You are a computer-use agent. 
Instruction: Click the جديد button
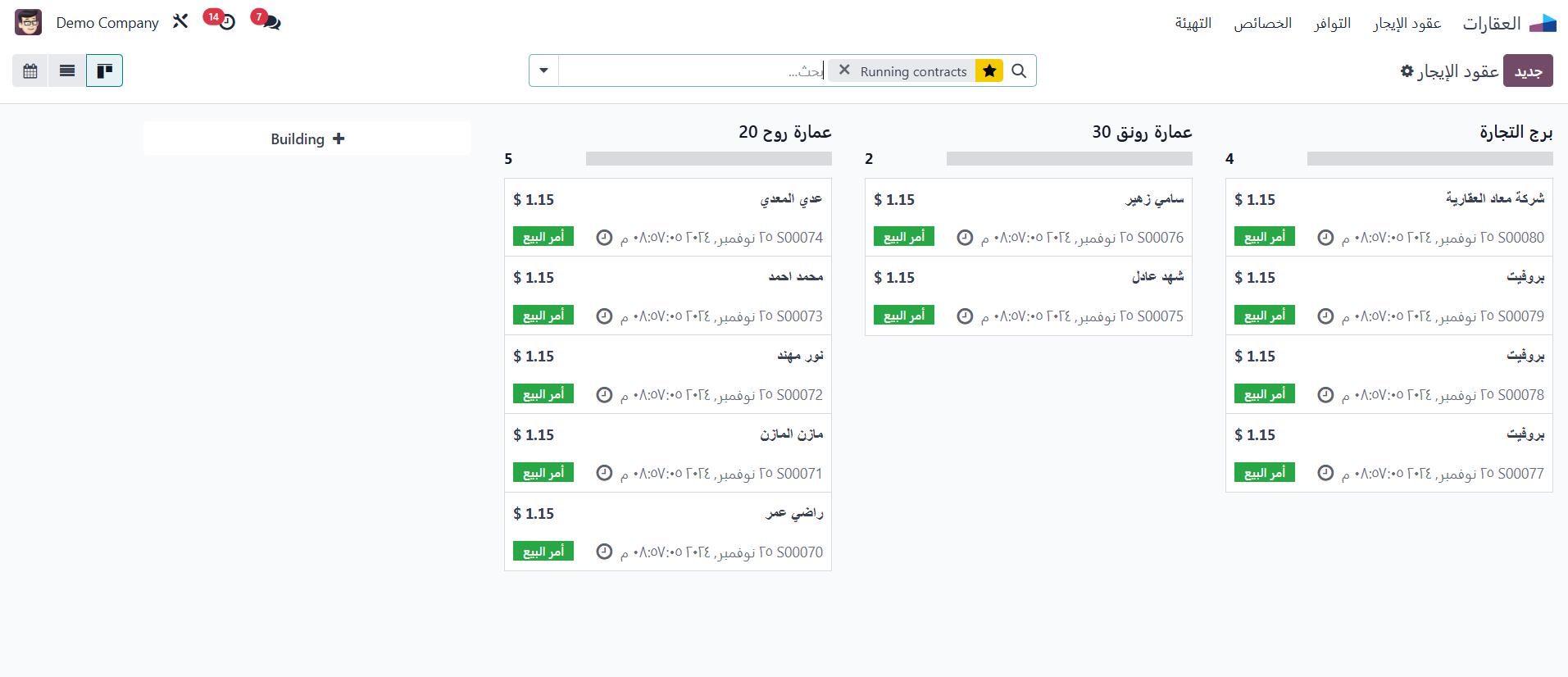pos(1528,71)
